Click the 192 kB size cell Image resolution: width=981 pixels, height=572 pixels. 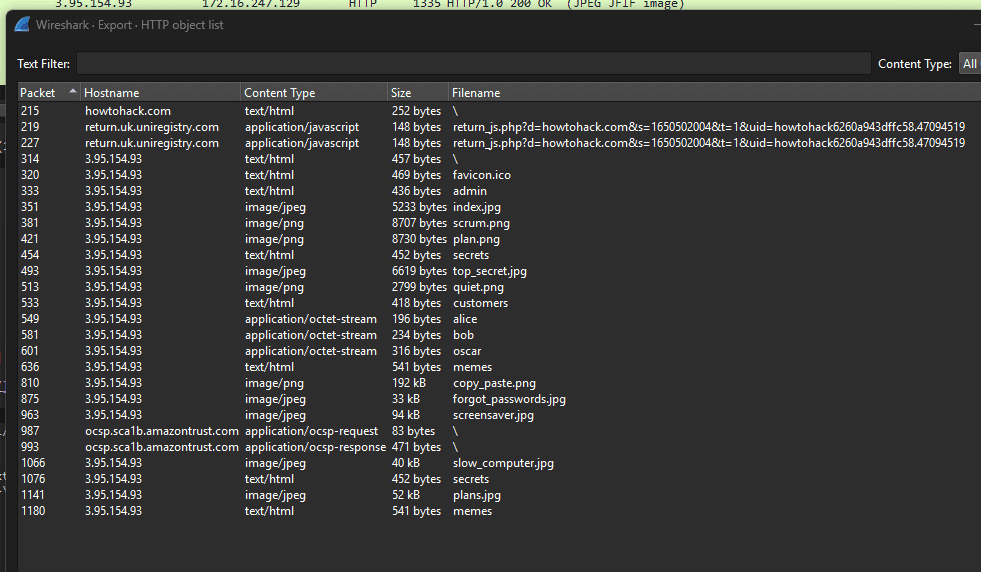tap(409, 383)
